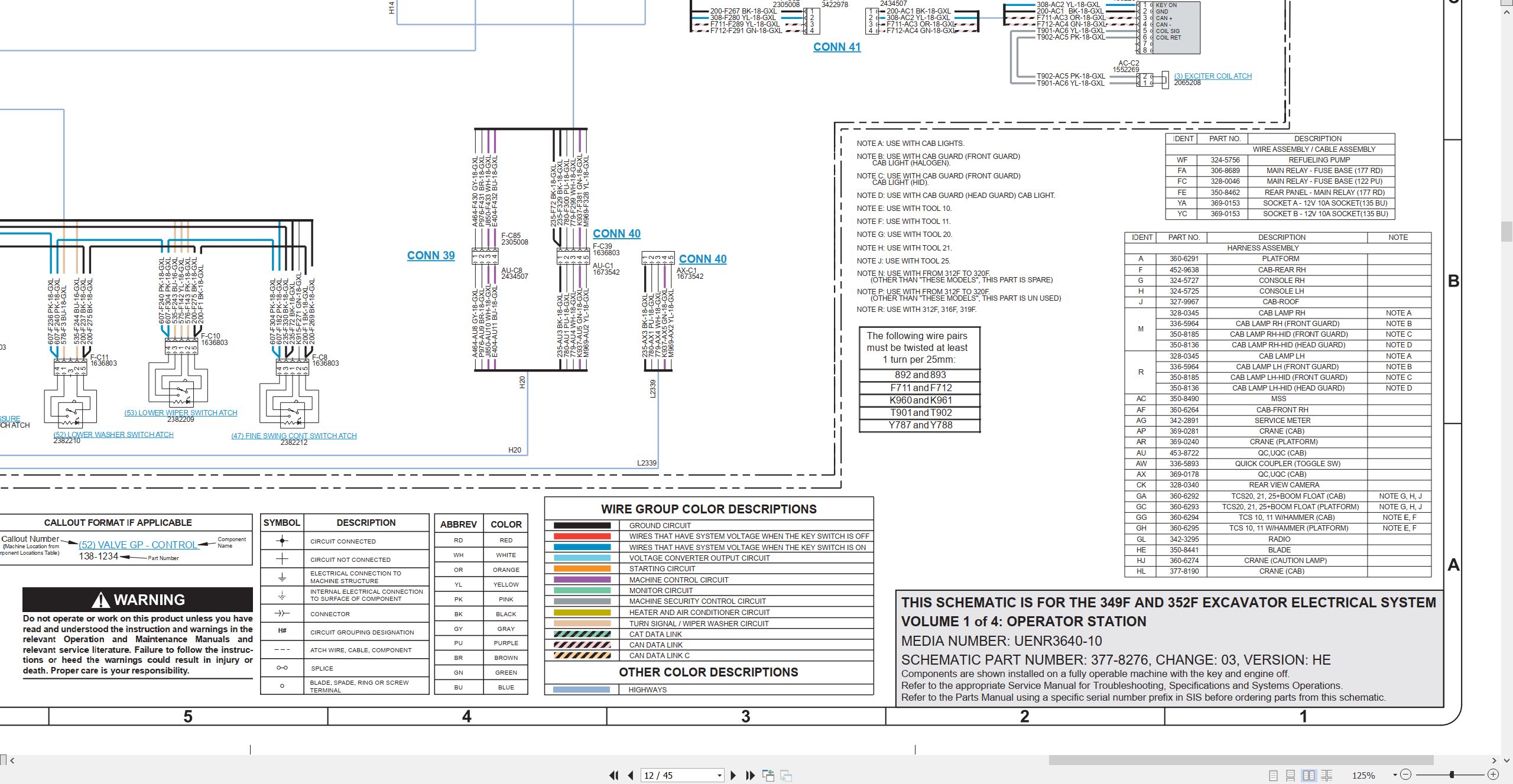Image resolution: width=1513 pixels, height=784 pixels.
Task: Click the orange STARTING CIRCUIT color swatch
Action: coord(582,569)
